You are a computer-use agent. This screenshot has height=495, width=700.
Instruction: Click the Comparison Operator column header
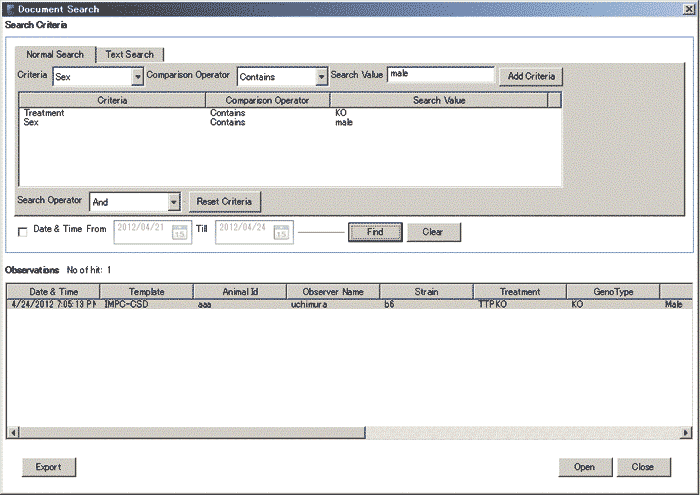point(267,100)
